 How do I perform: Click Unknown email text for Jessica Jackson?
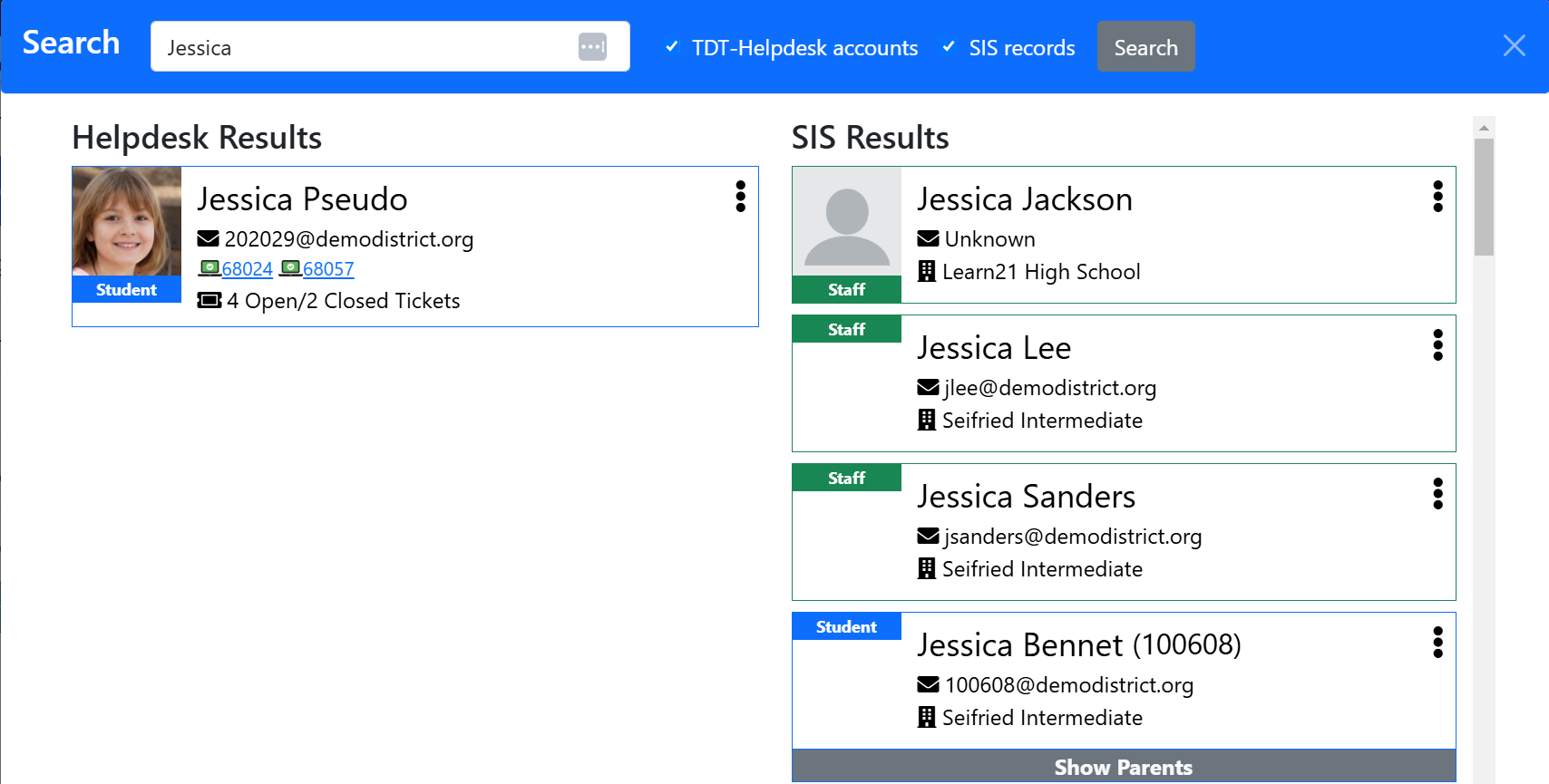[989, 239]
